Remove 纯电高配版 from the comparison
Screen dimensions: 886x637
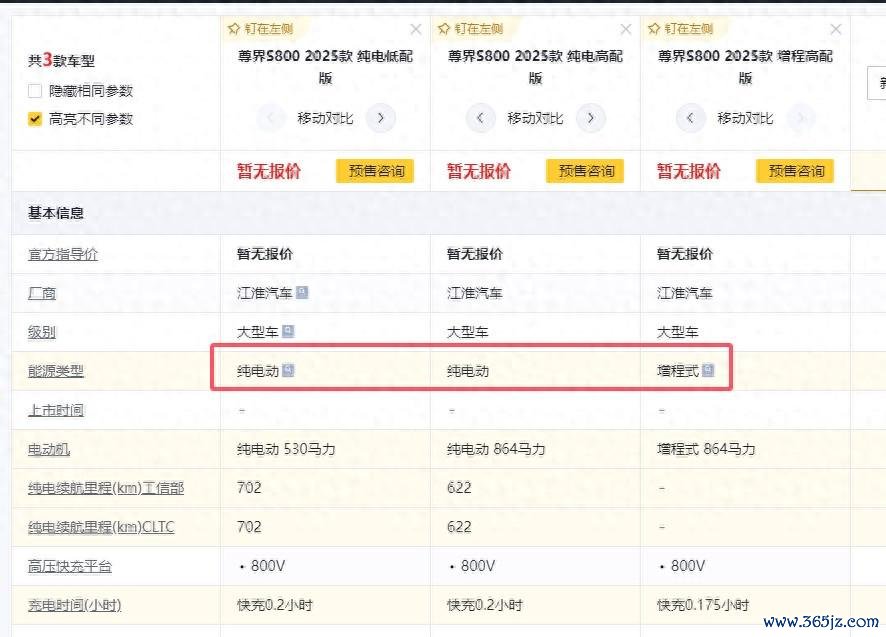(626, 29)
